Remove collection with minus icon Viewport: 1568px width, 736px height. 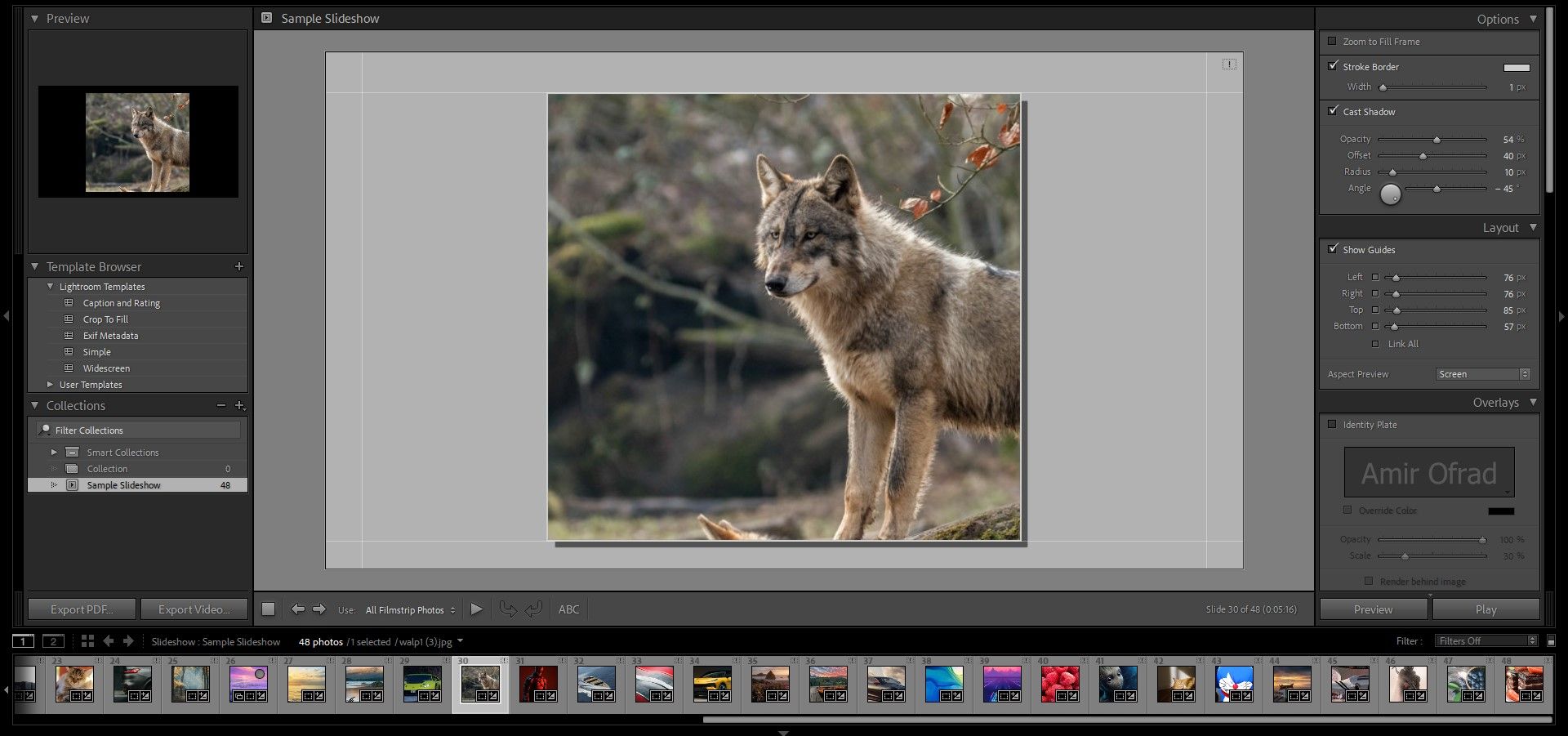click(220, 405)
